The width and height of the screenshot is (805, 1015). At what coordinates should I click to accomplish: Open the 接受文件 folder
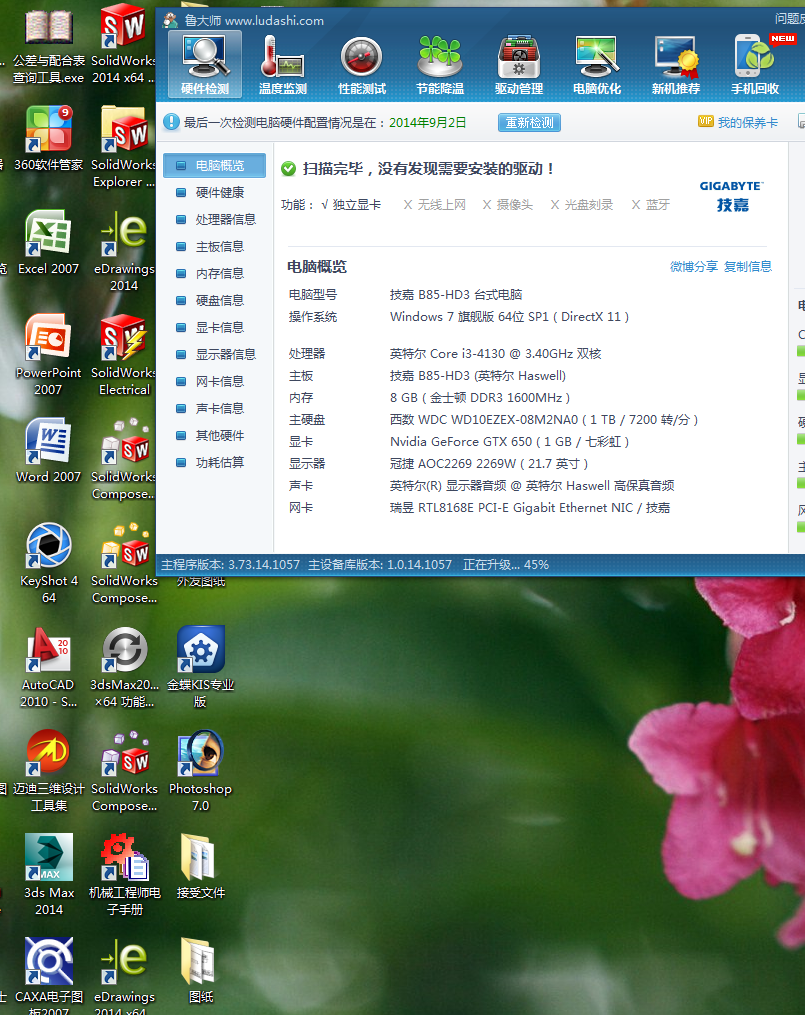point(200,867)
